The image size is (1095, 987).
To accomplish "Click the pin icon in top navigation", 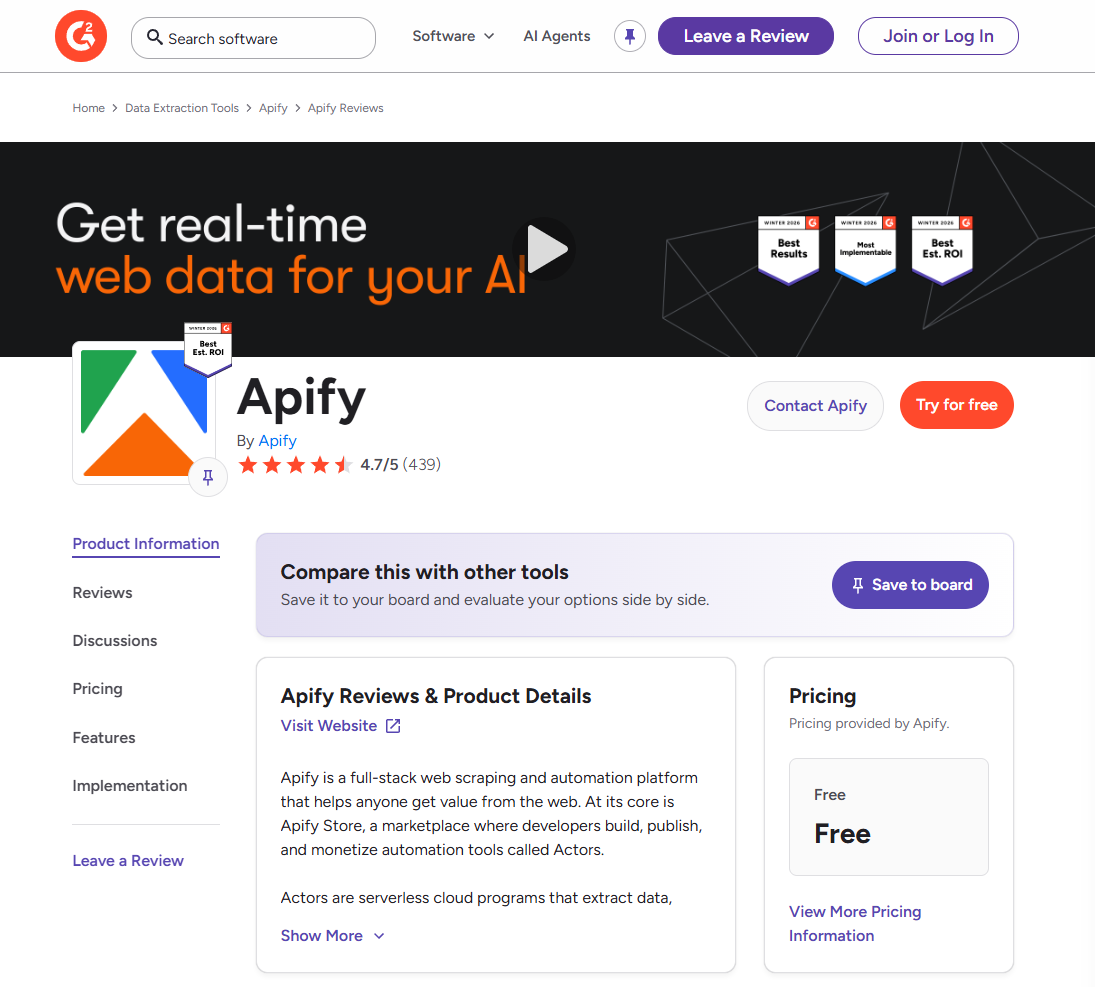I will [x=629, y=36].
